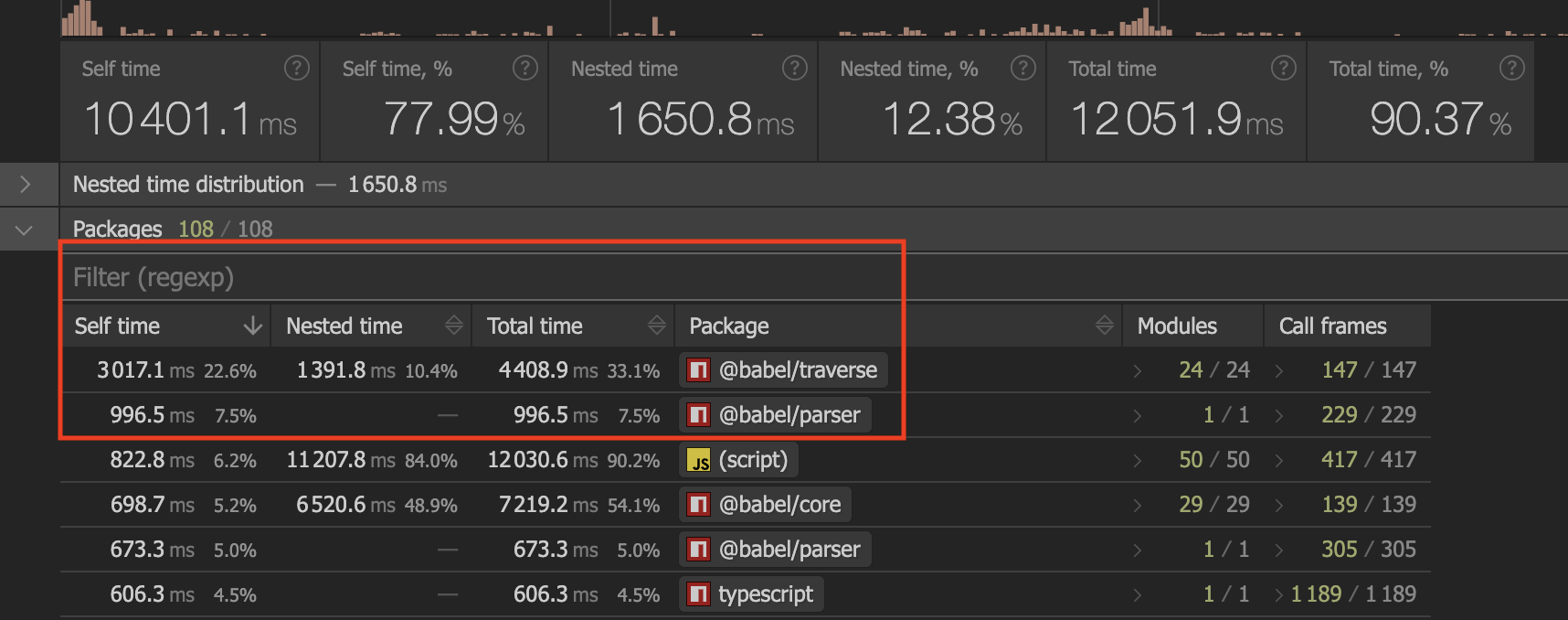The width and height of the screenshot is (1568, 620).
Task: Expand modules list for @babel/traverse row
Action: (1138, 370)
